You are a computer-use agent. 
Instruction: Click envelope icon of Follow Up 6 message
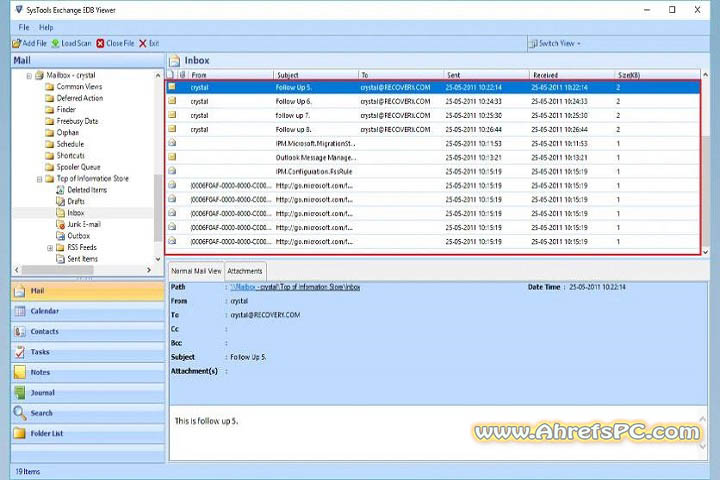(172, 101)
